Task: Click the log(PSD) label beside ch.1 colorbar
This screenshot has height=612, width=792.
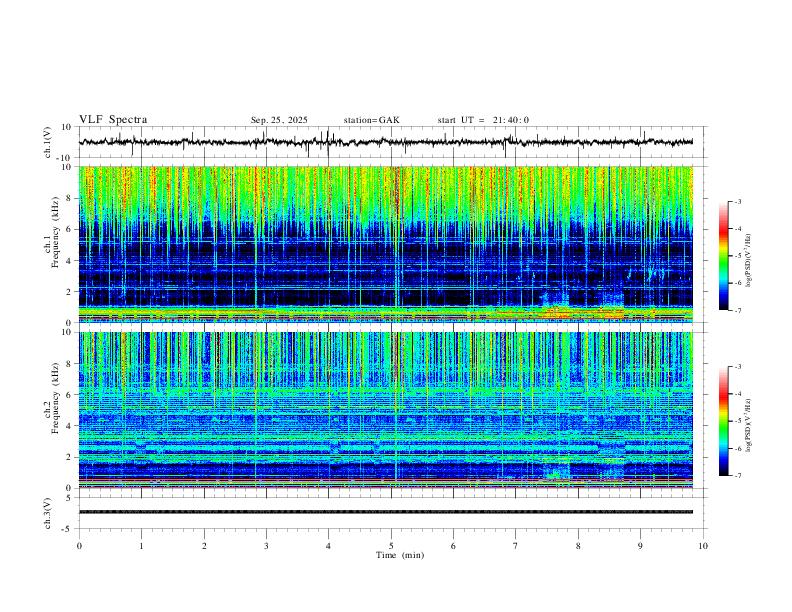Action: tap(748, 261)
